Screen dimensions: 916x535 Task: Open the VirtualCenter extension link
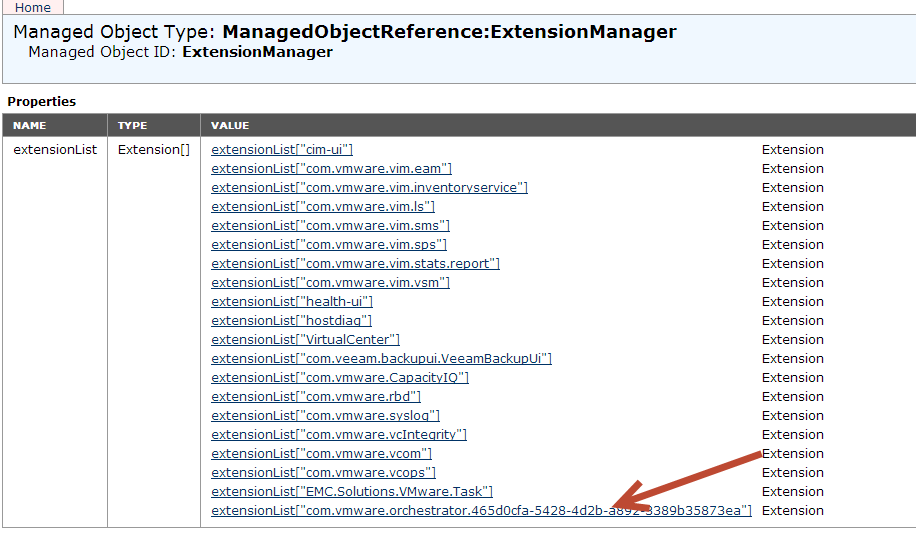click(x=306, y=339)
